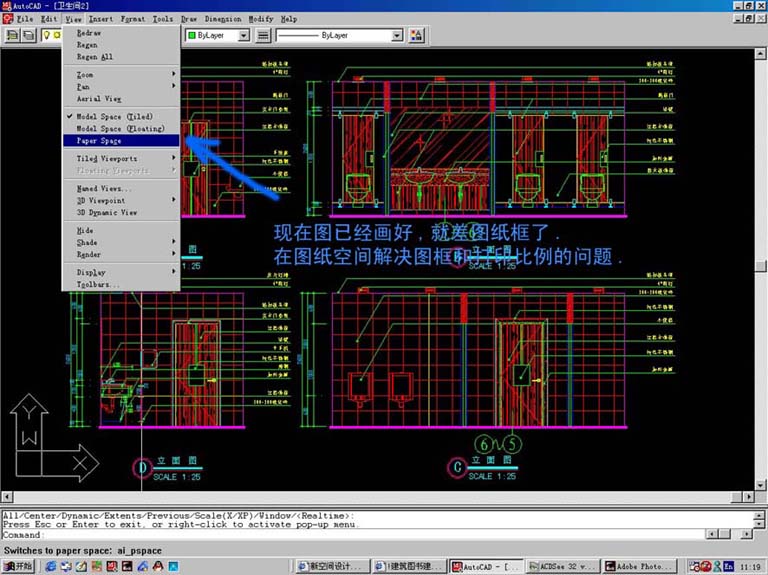Open Toolbars... dialog from menu
Viewport: 768px width, 575px height.
(x=98, y=284)
